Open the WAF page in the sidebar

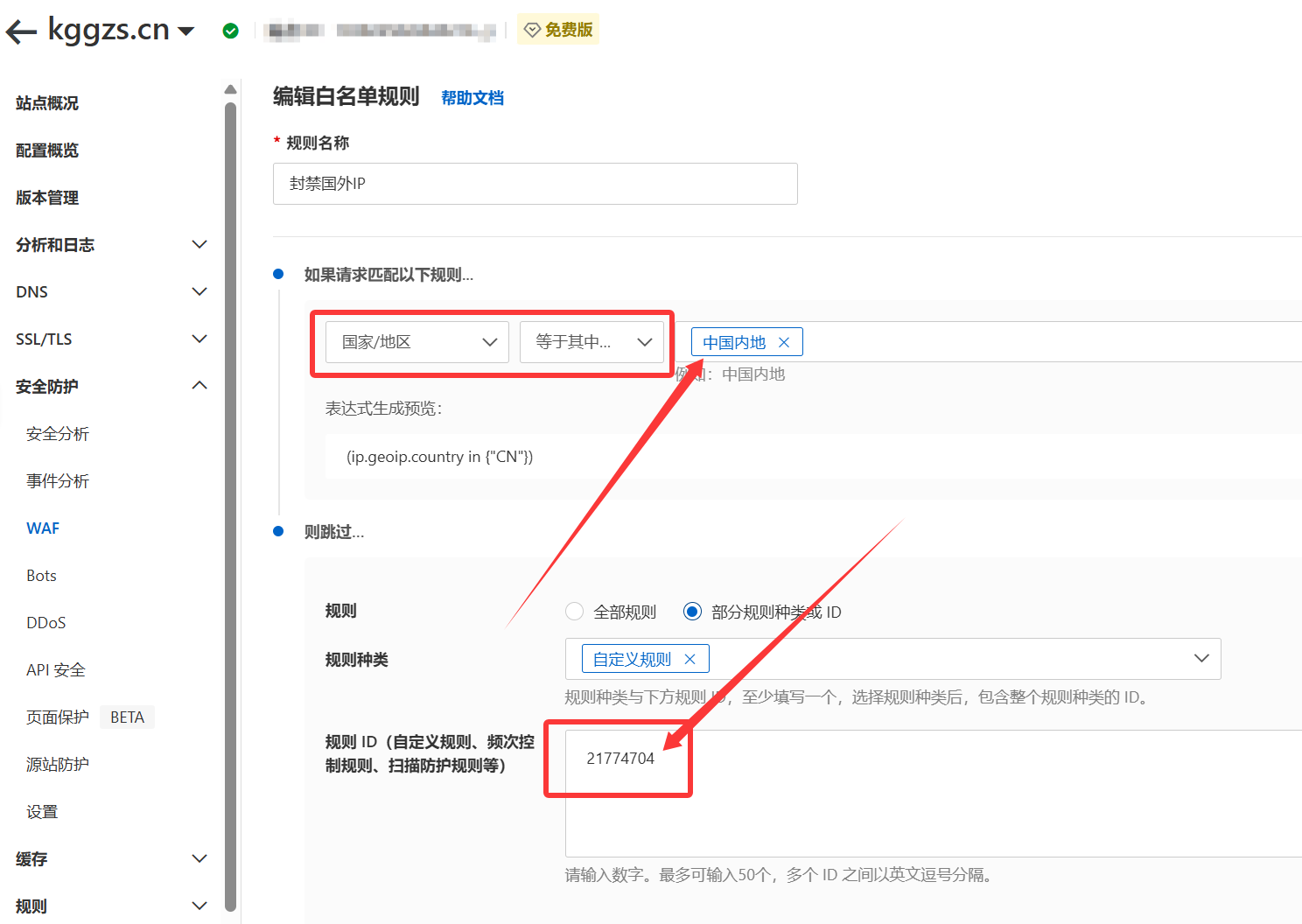[43, 528]
